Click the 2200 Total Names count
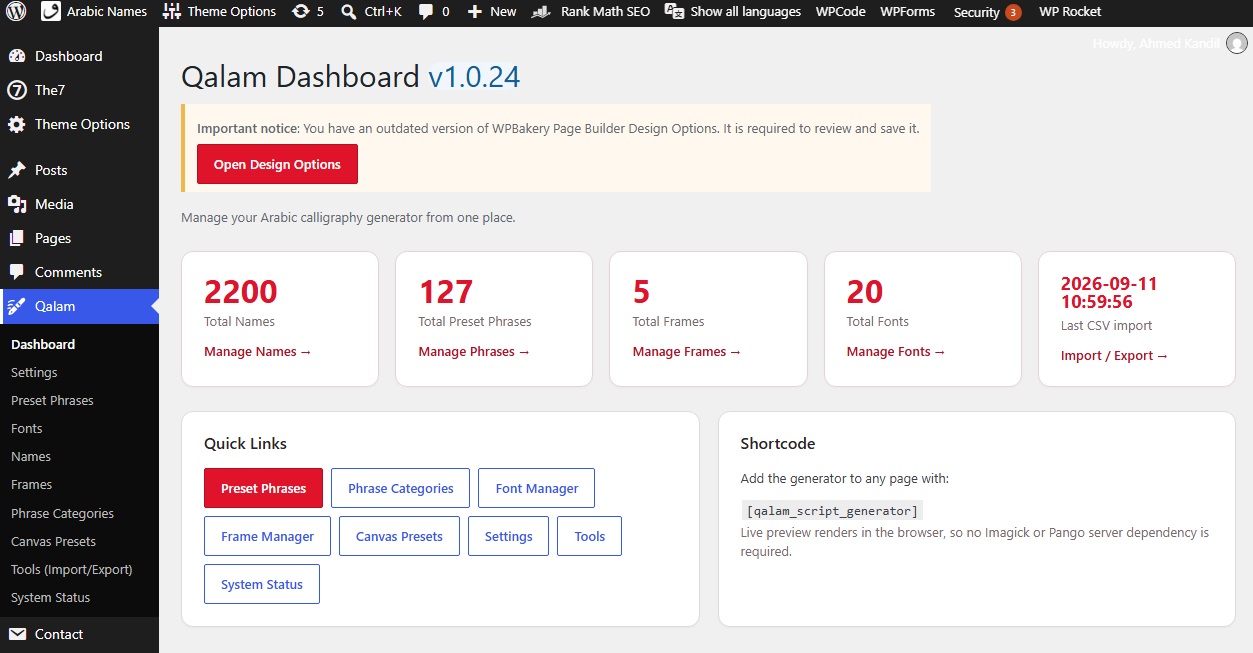This screenshot has height=653, width=1253. [x=241, y=291]
